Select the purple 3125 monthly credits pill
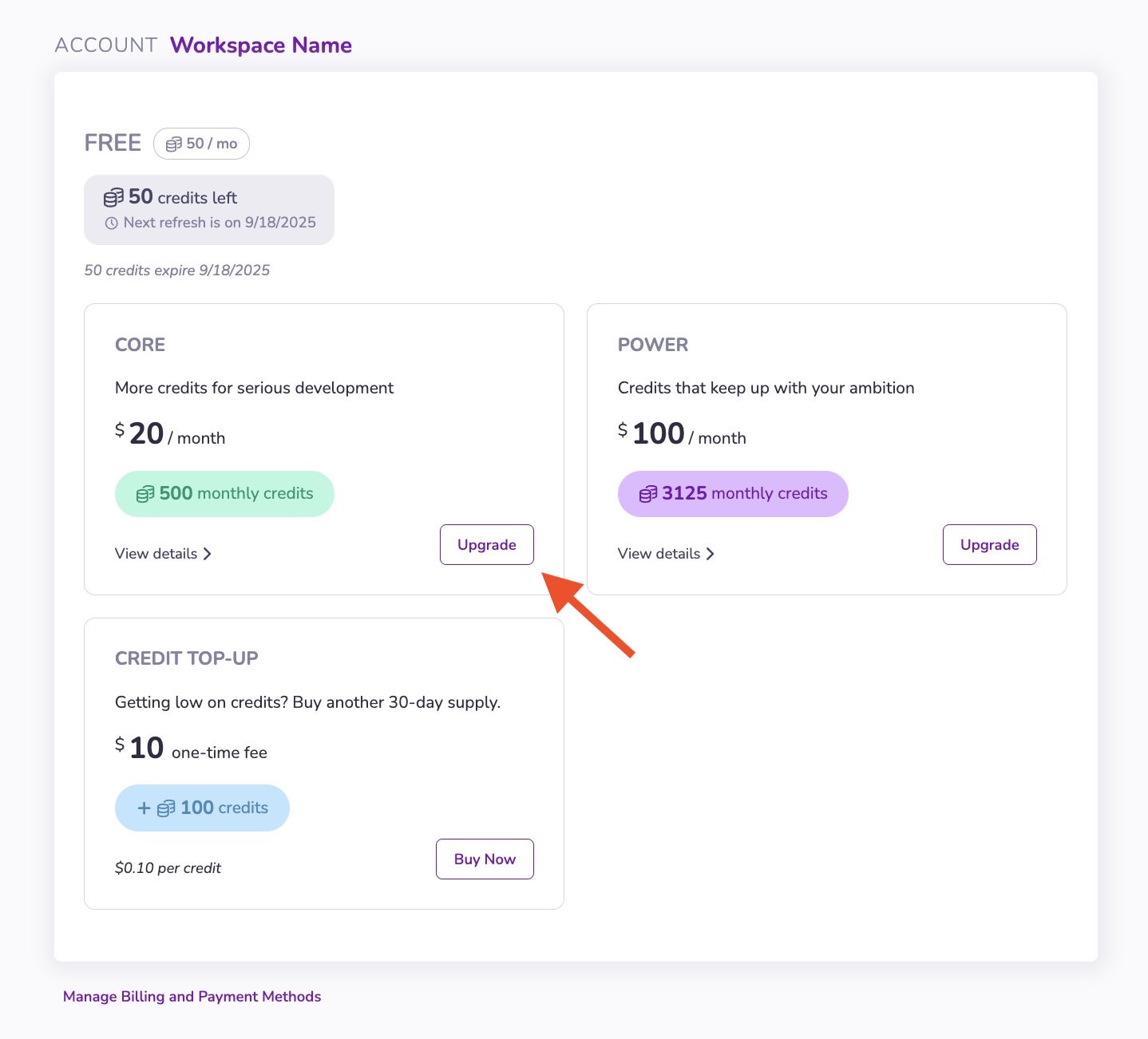The width and height of the screenshot is (1148, 1039). click(x=732, y=494)
